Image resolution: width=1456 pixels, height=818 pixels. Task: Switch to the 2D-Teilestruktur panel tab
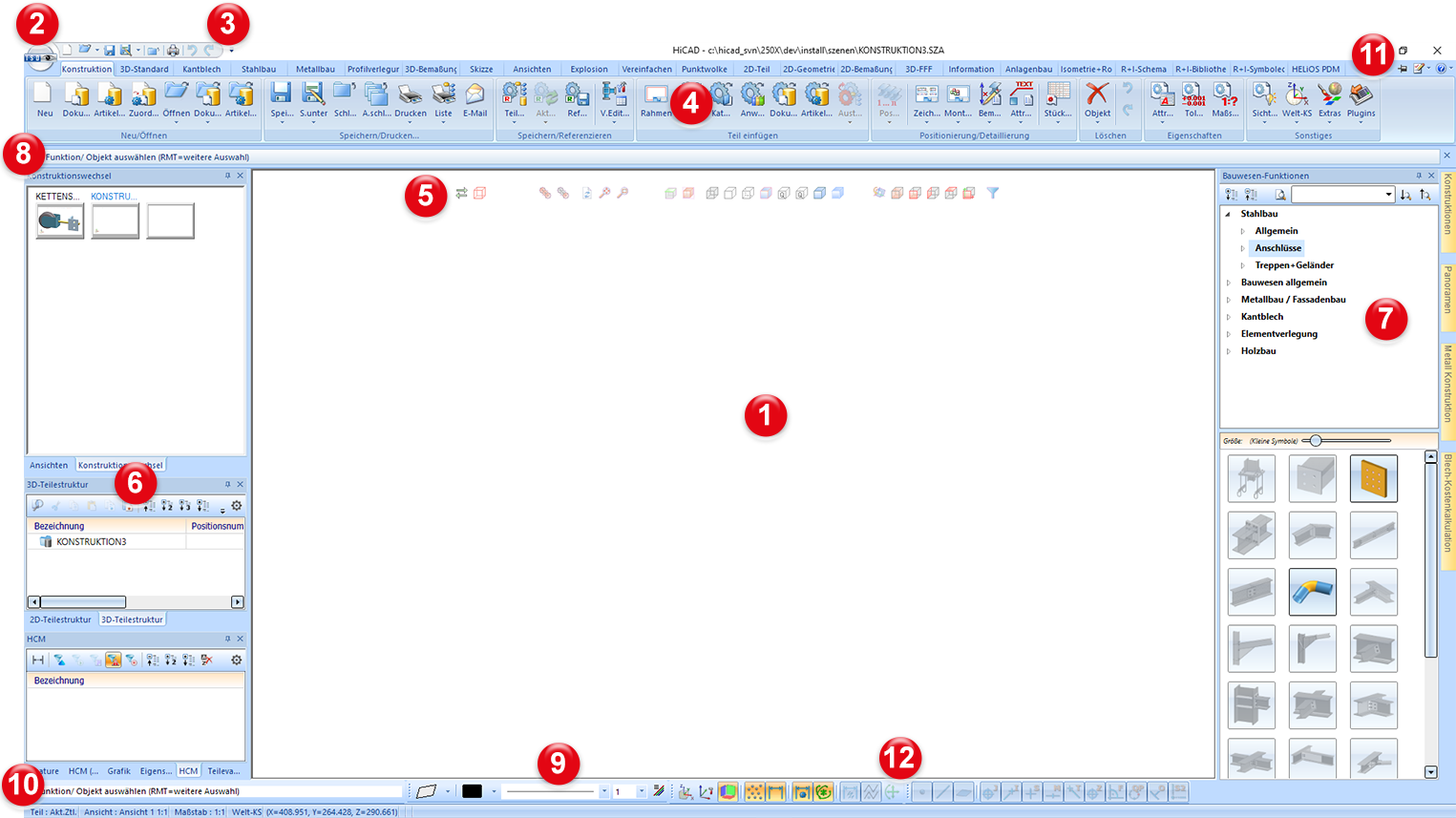[60, 619]
